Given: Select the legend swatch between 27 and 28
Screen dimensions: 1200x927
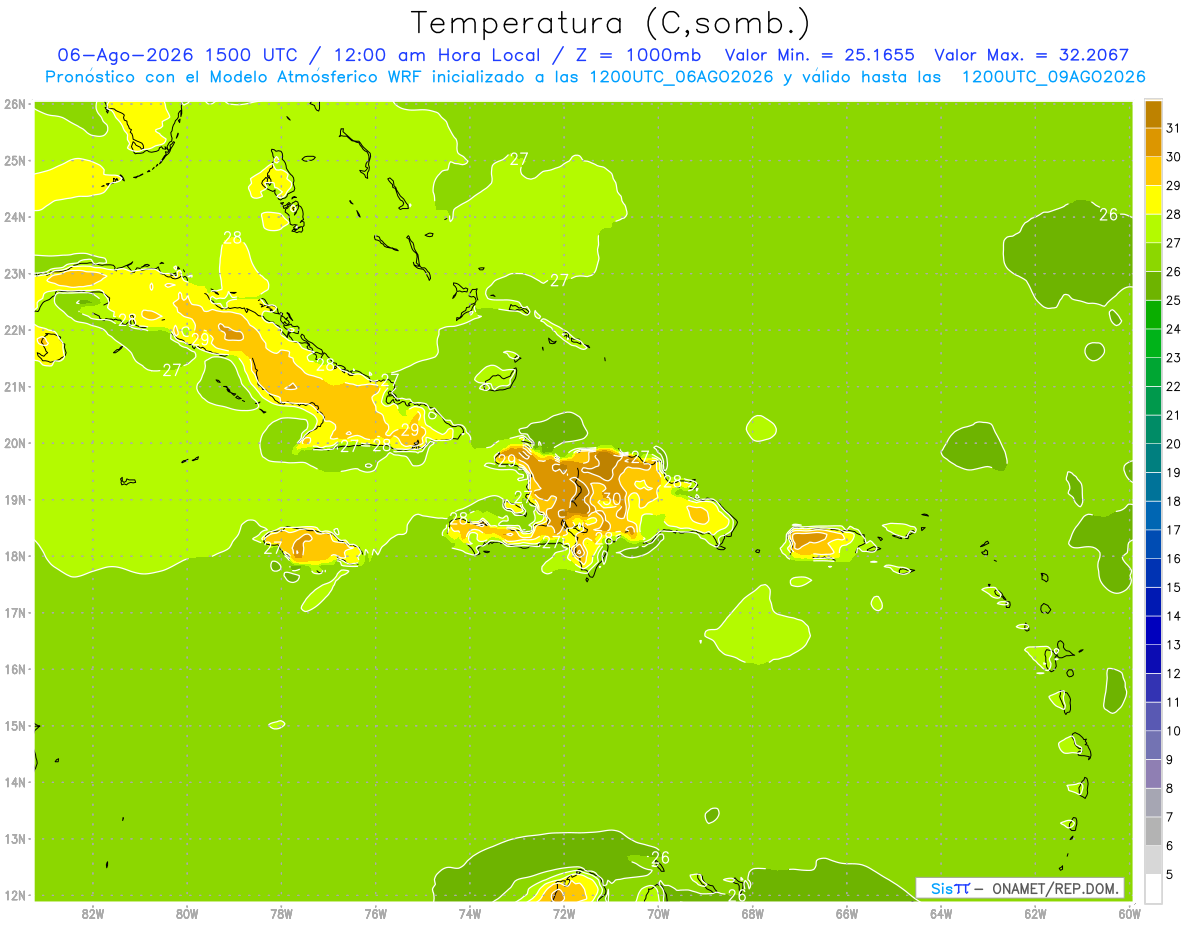Looking at the screenshot, I should [x=1154, y=228].
